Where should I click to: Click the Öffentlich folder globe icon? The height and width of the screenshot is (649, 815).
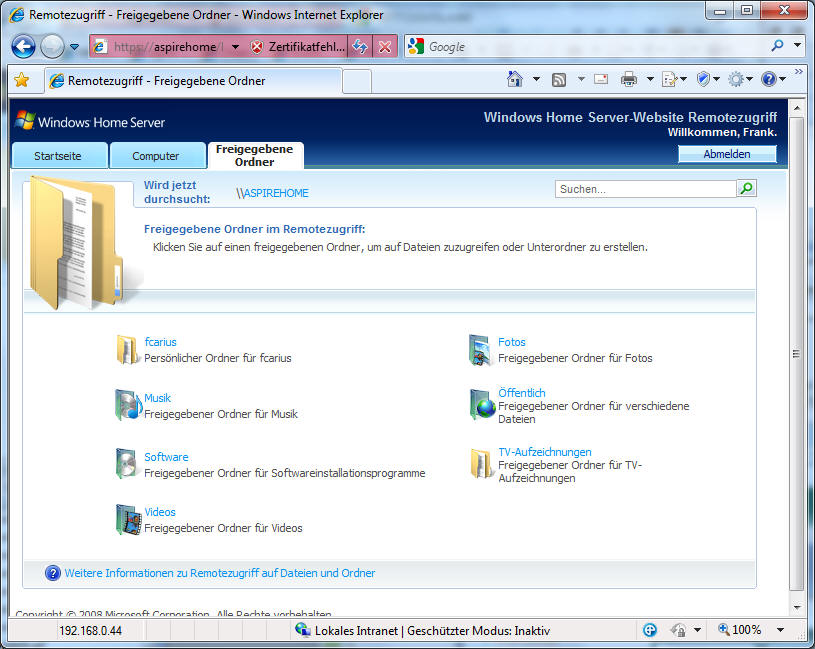482,404
